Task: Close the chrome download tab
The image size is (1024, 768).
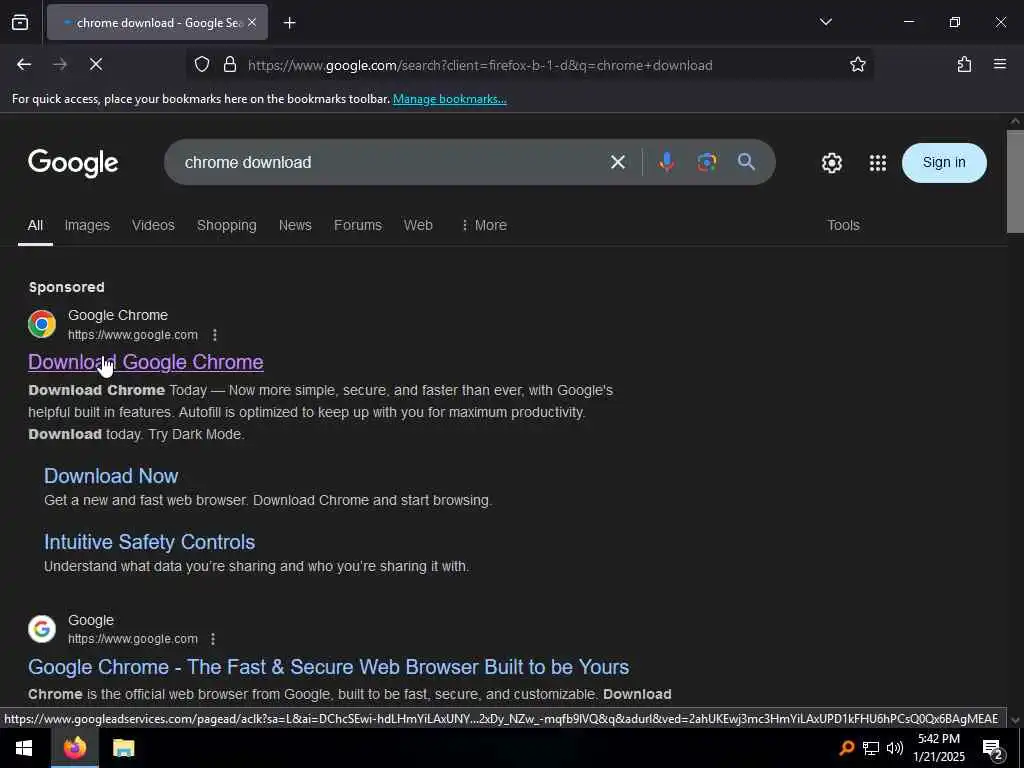Action: [252, 23]
